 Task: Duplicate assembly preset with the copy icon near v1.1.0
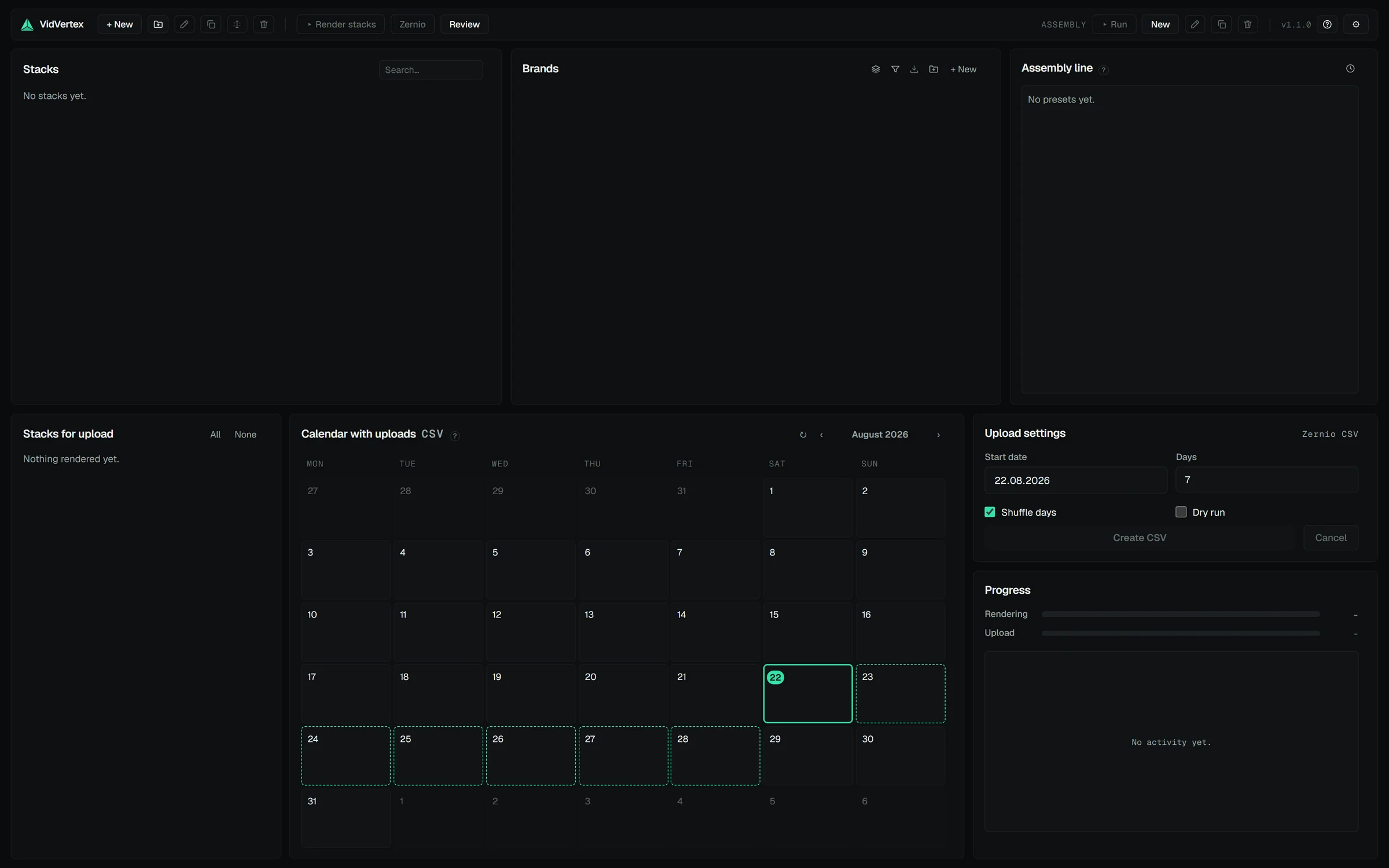pyautogui.click(x=1222, y=24)
